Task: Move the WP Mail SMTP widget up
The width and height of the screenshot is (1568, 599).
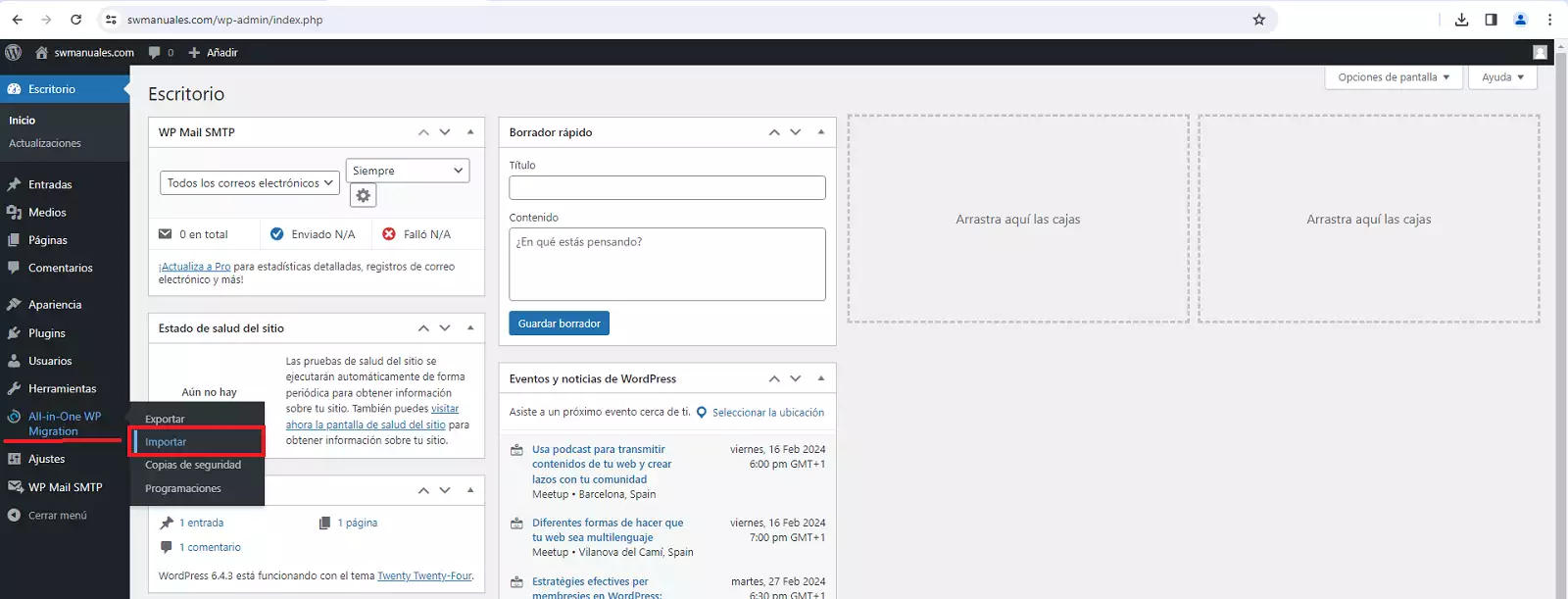Action: pos(423,132)
